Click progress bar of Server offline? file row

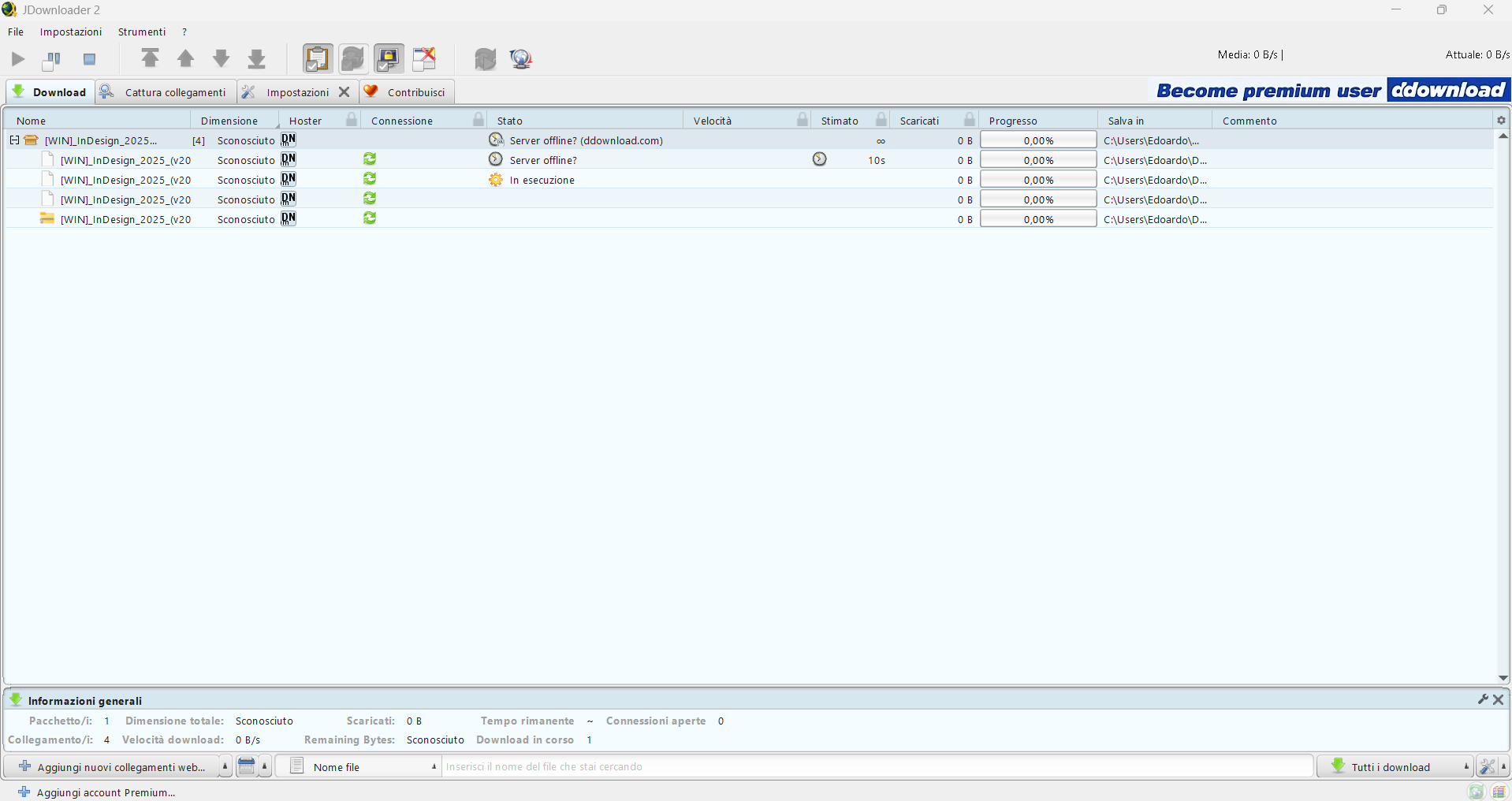(x=1038, y=160)
